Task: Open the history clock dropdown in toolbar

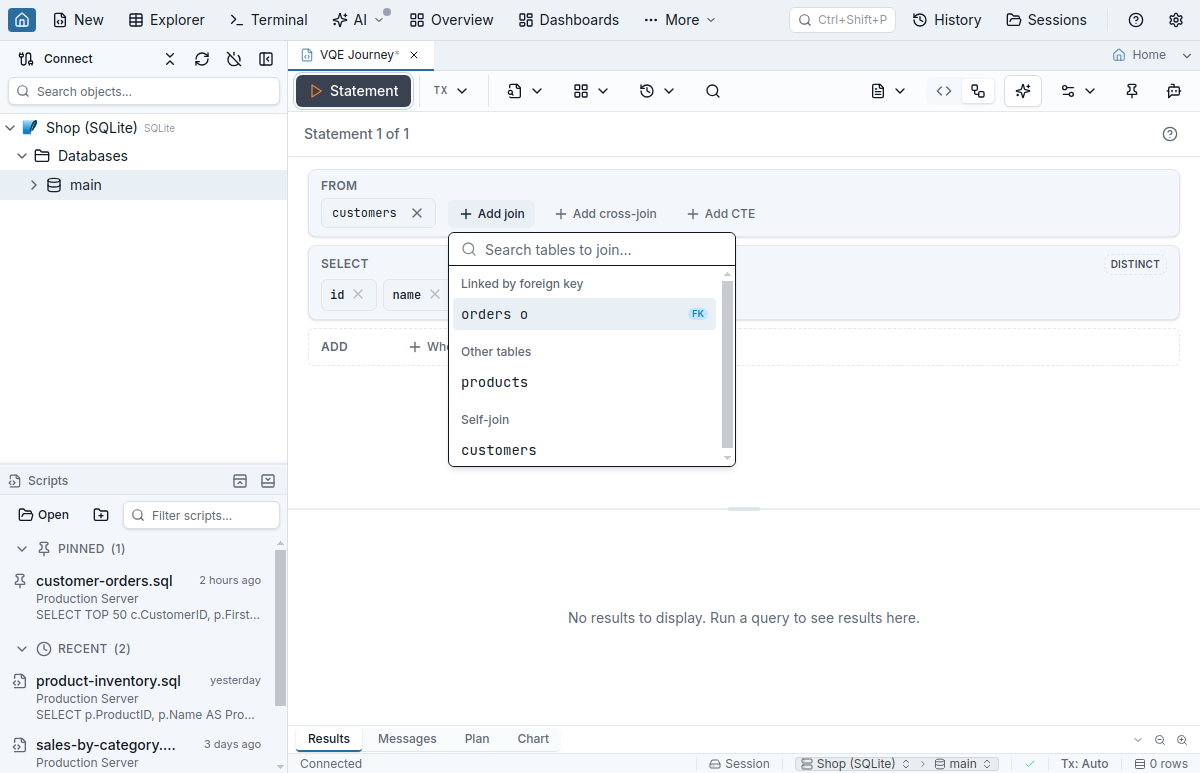Action: (657, 91)
